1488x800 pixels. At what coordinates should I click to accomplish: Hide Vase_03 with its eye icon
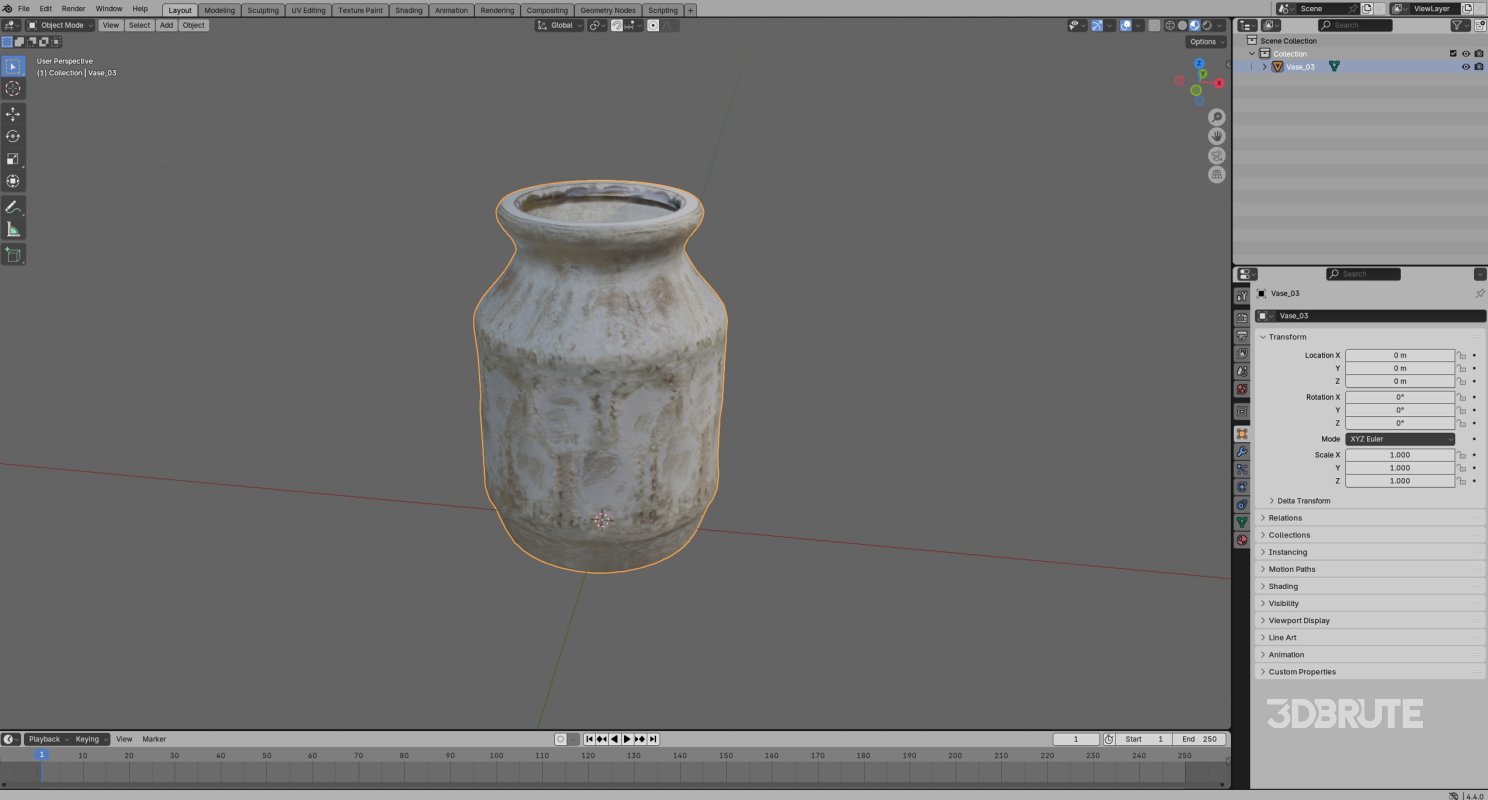tap(1465, 66)
